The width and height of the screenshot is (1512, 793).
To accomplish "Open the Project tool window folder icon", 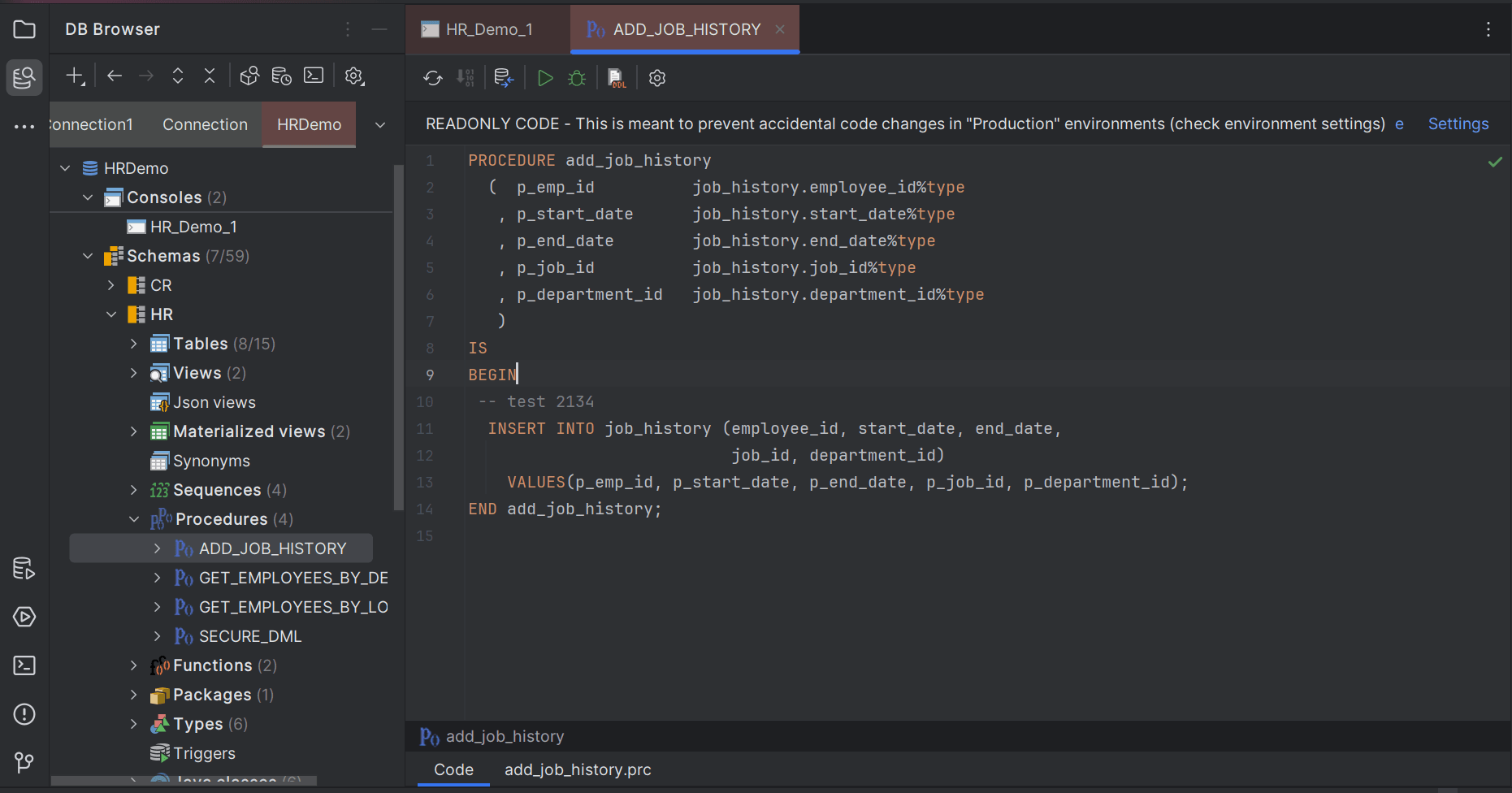I will click(24, 30).
